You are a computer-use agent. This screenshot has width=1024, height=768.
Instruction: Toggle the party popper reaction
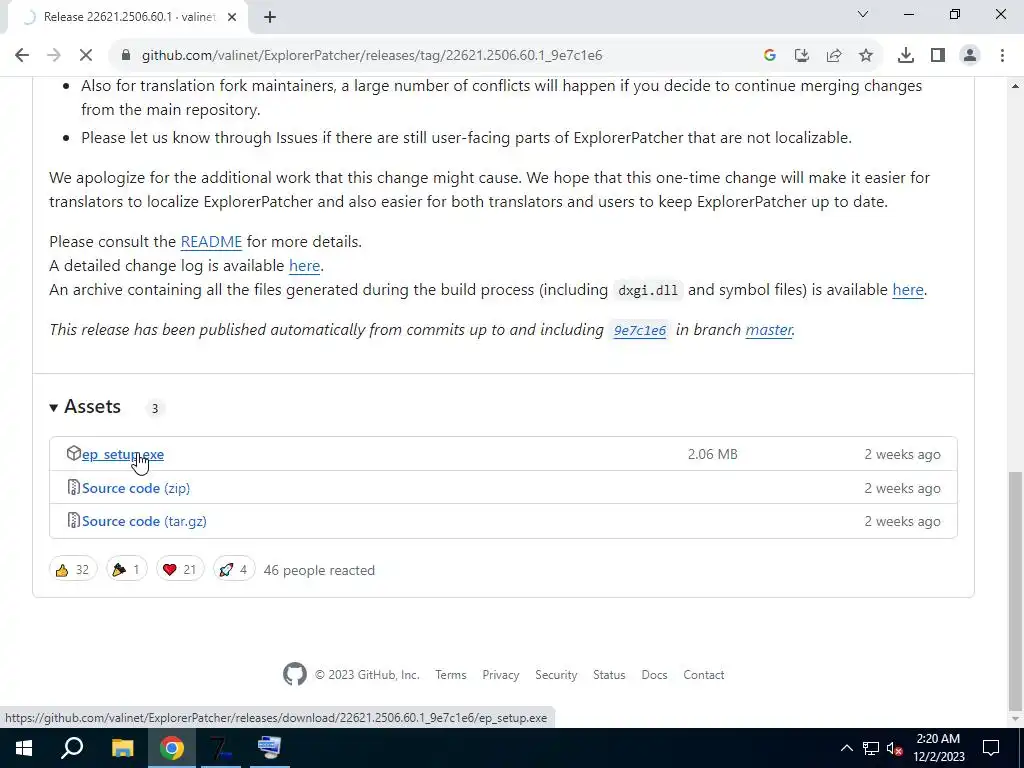(x=127, y=570)
